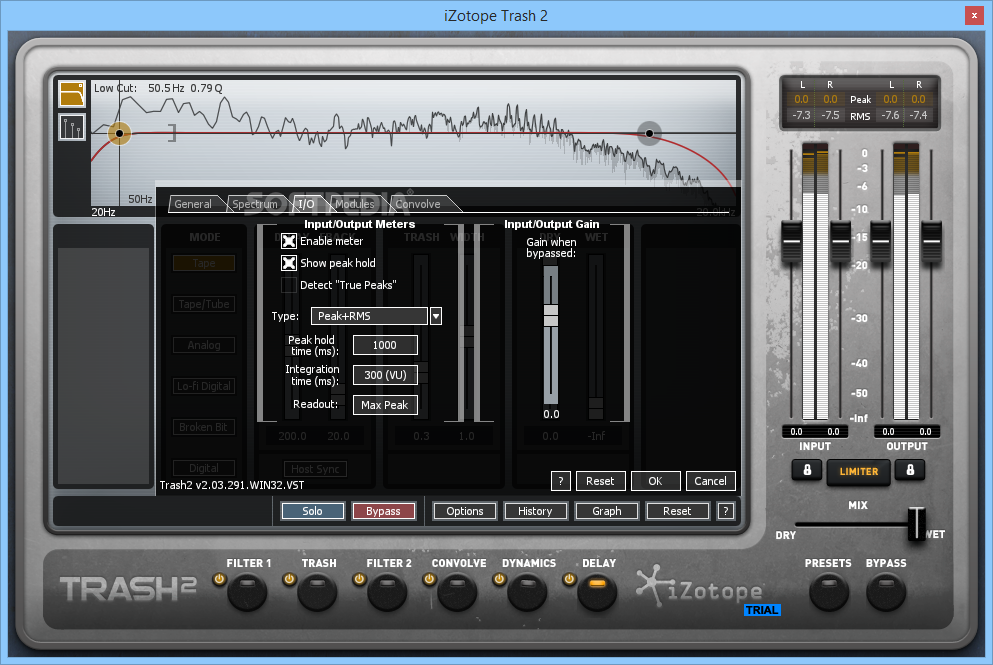Click the right output gain fader
The width and height of the screenshot is (993, 665).
931,241
